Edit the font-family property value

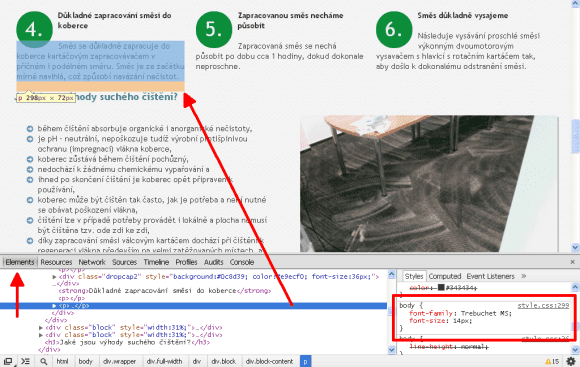click(x=484, y=313)
